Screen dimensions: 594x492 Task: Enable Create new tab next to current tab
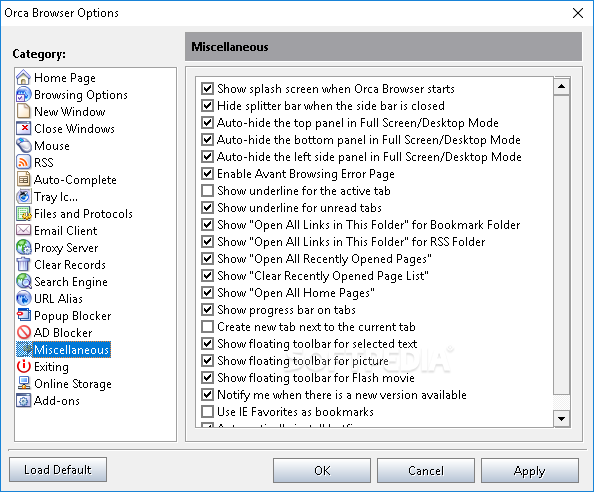point(207,326)
